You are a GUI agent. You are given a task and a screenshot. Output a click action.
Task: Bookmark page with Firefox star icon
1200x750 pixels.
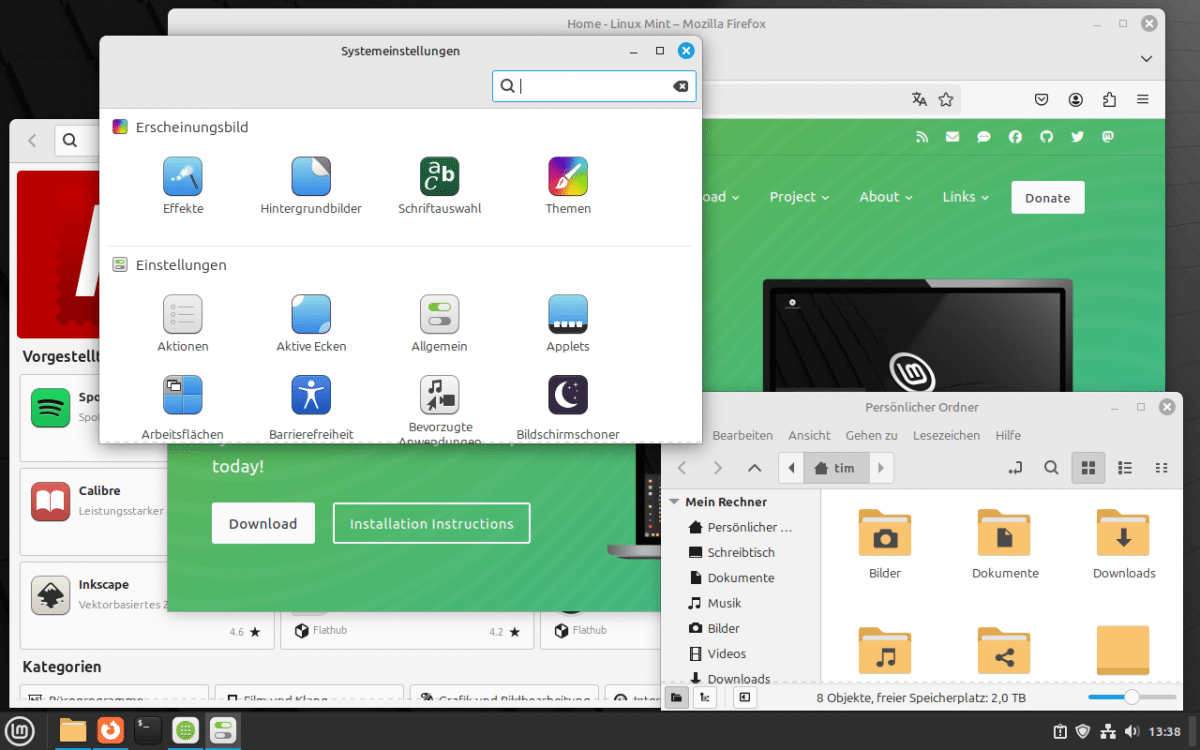click(x=946, y=99)
